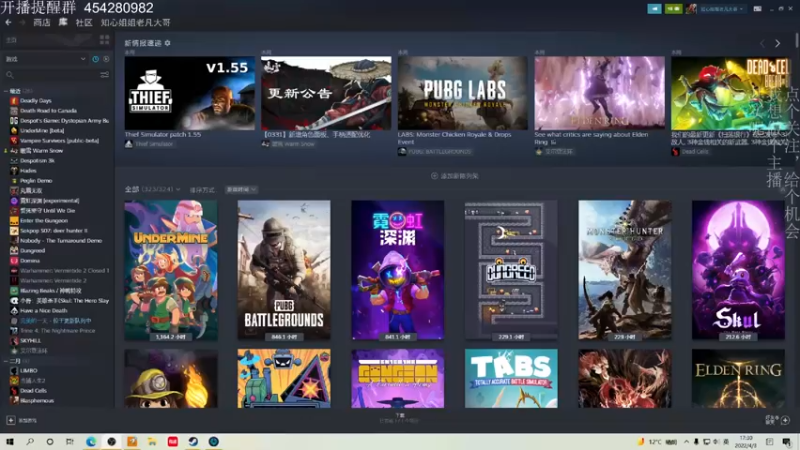Click the plus add game icon

point(11,420)
